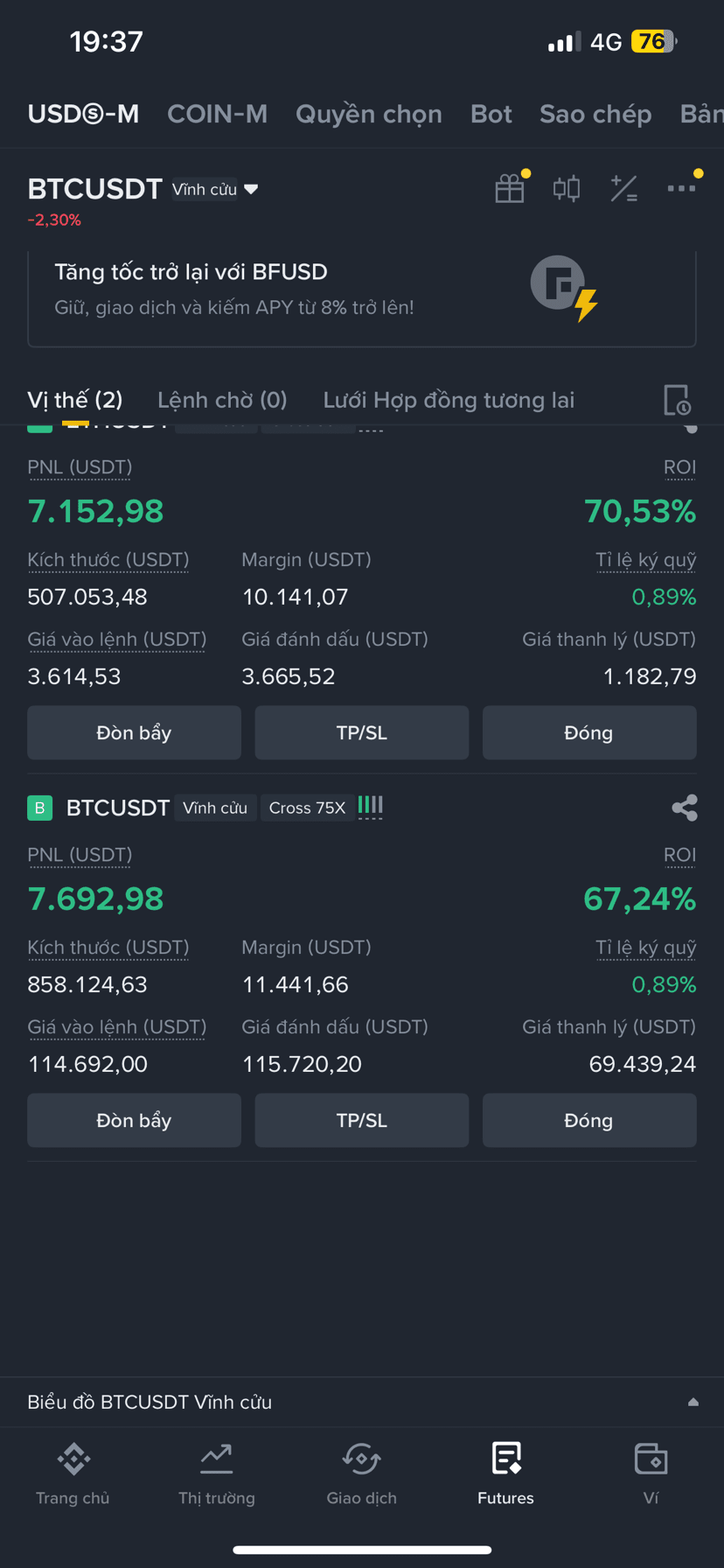Open the plus-minus calculator icon
This screenshot has width=724, height=1568.
623,188
